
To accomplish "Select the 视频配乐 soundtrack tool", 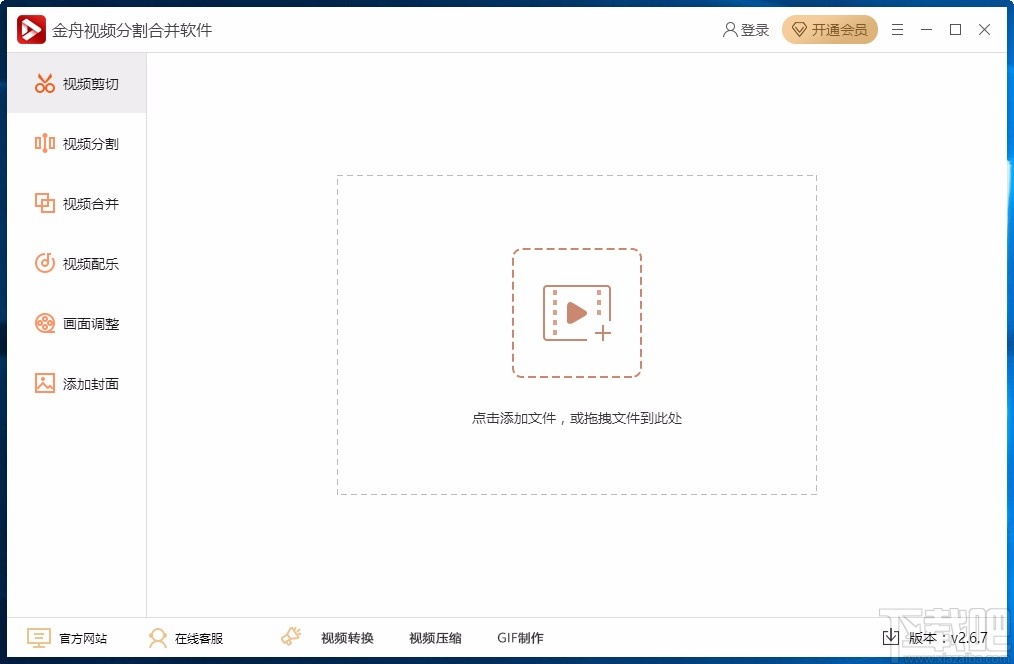I will pyautogui.click(x=75, y=263).
